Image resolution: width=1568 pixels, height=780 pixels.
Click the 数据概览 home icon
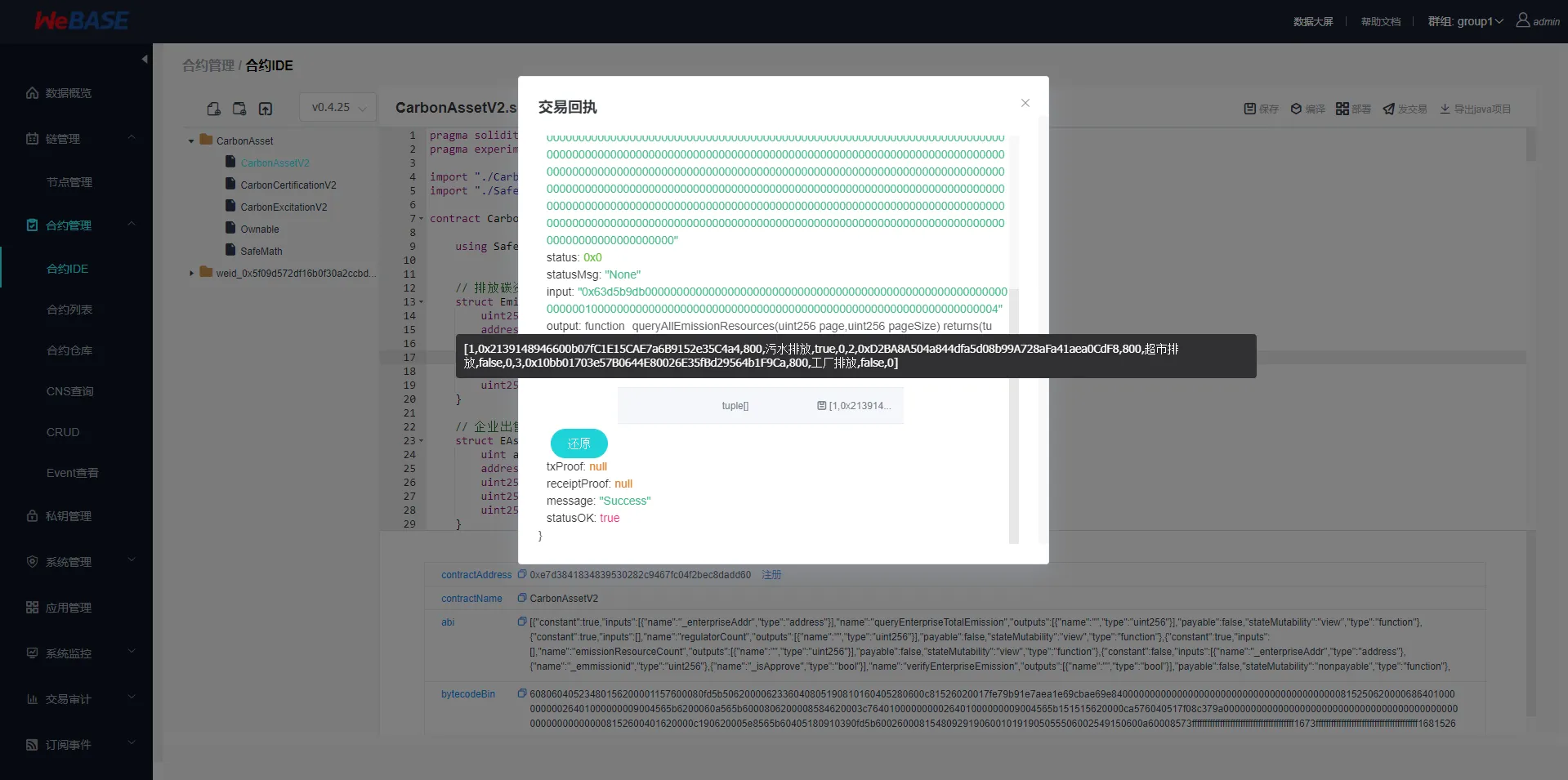[32, 92]
